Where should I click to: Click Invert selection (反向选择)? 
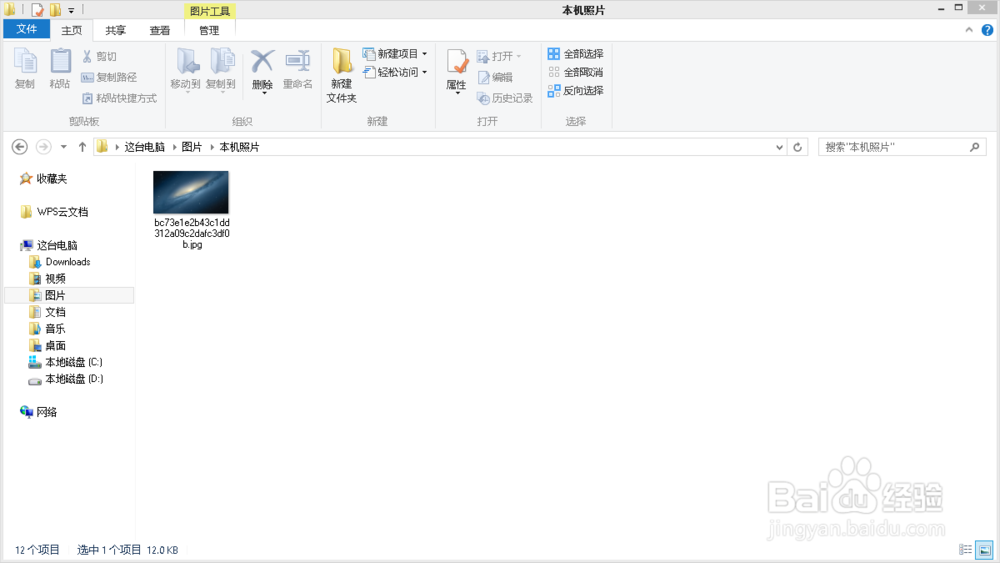(575, 91)
